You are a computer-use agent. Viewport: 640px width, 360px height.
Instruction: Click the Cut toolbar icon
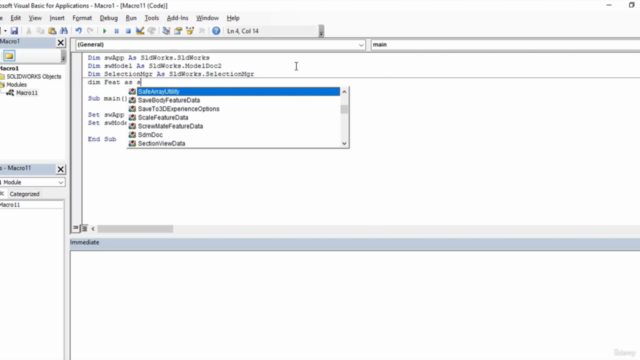coord(29,31)
